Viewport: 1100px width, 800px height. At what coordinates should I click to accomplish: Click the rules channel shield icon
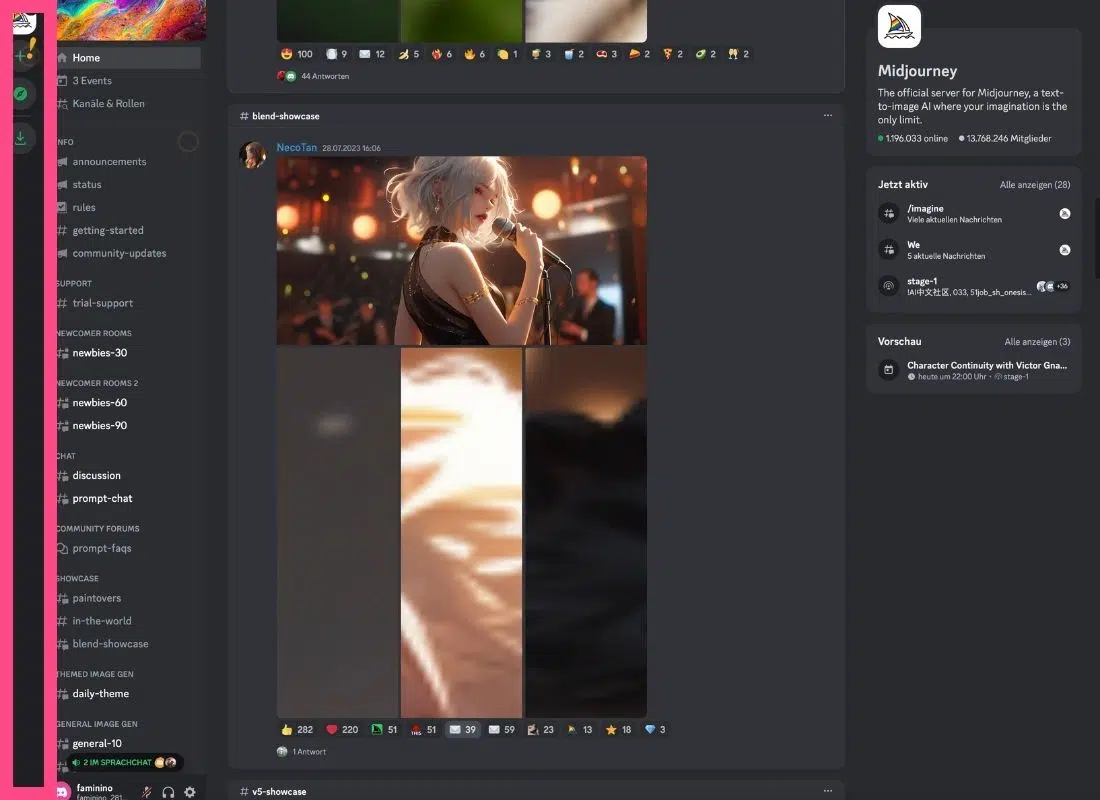click(61, 207)
